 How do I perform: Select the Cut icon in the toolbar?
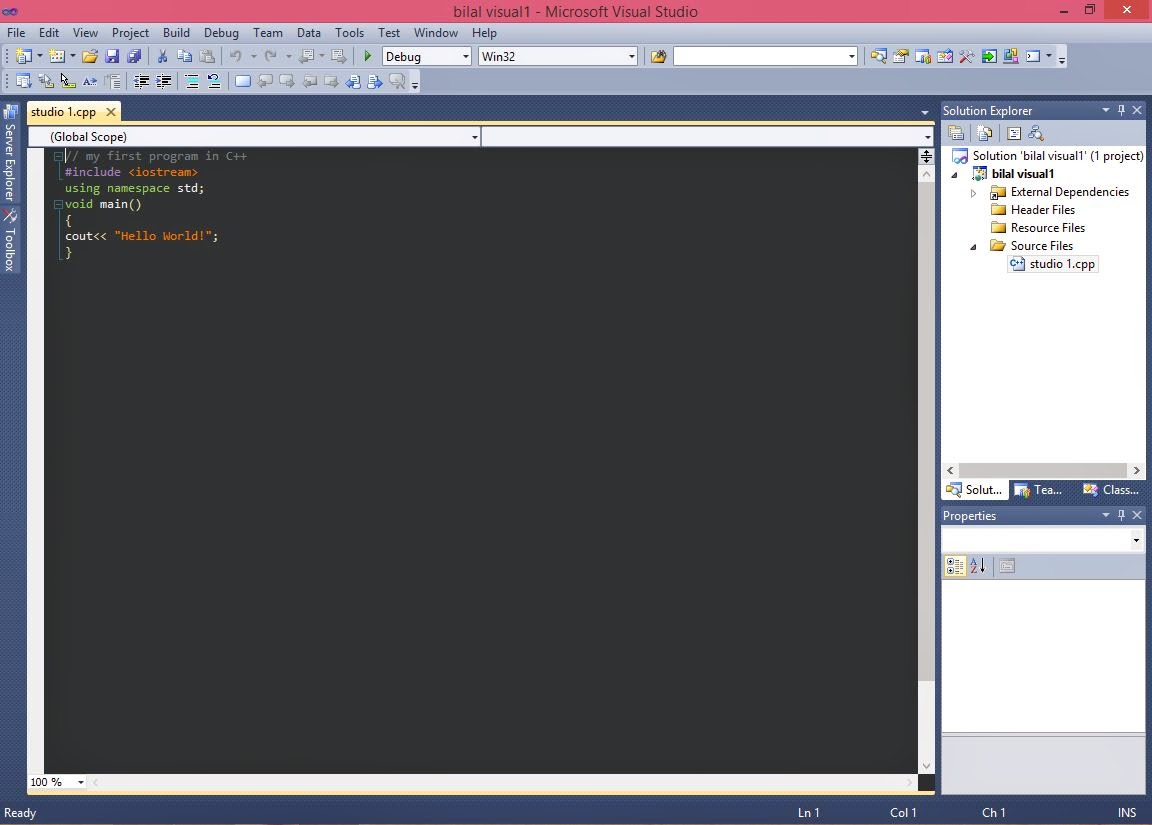tap(162, 56)
